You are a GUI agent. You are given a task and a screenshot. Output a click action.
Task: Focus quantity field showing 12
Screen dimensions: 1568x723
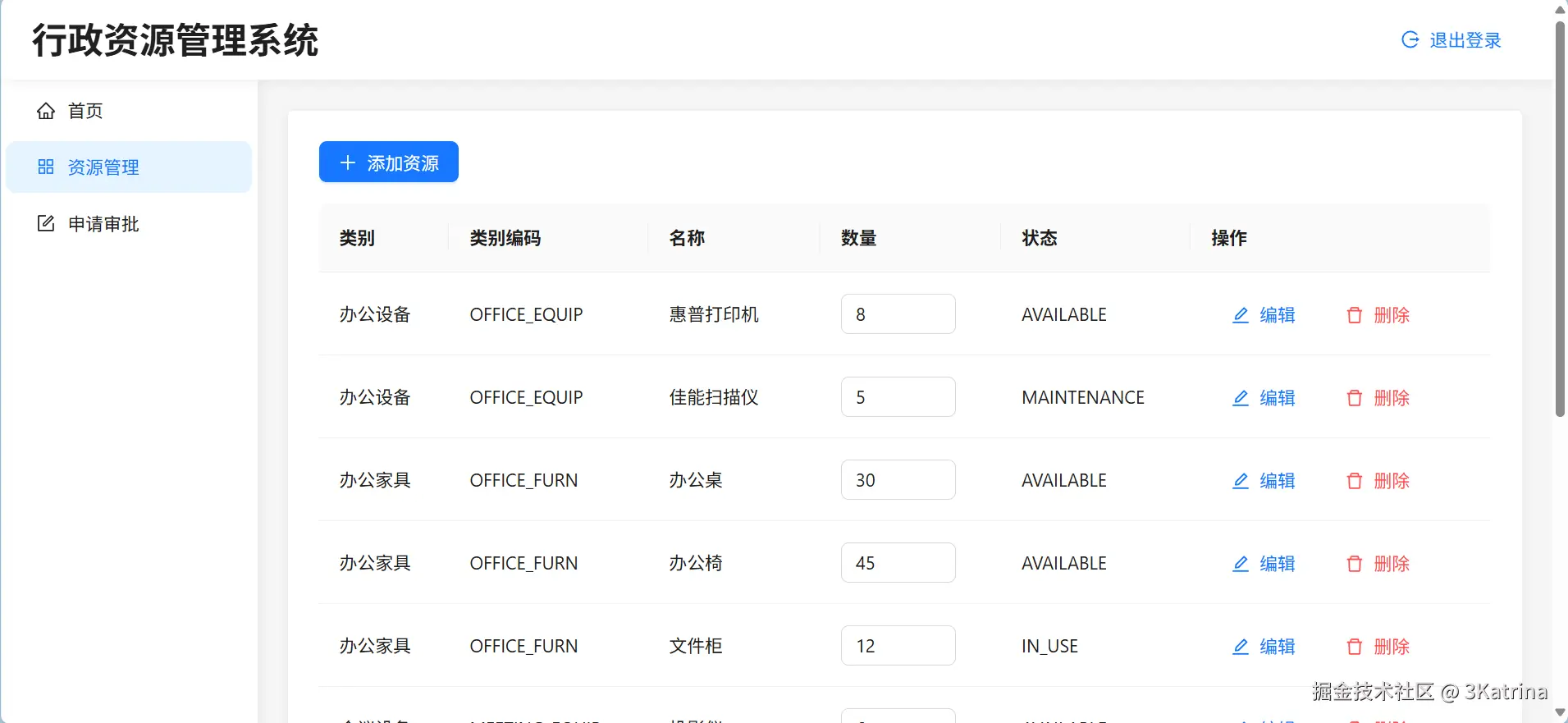tap(898, 646)
